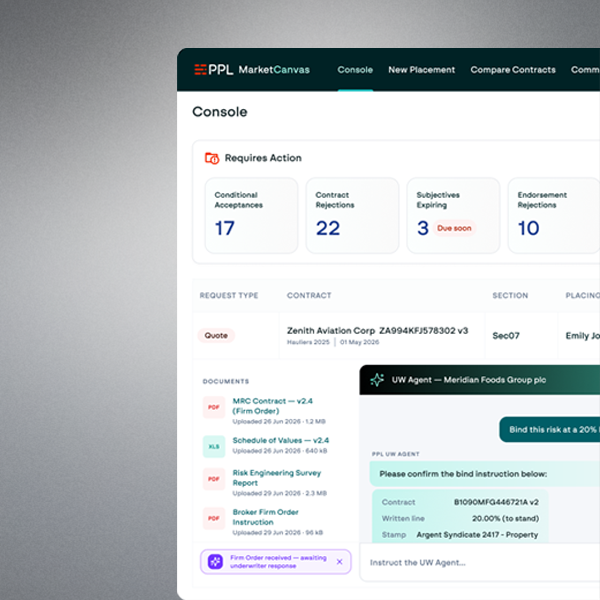Click PDF icon for MRC Contract v2.4
The height and width of the screenshot is (600, 600).
(x=214, y=407)
